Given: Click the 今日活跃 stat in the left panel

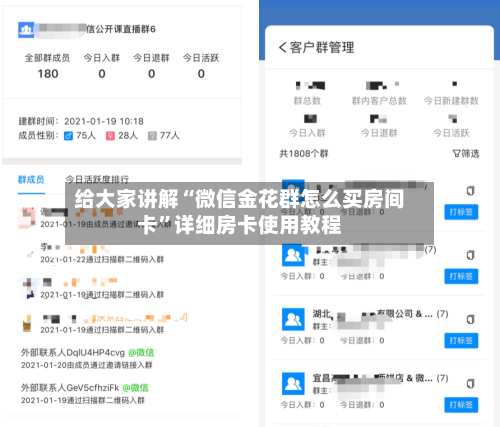Looking at the screenshot, I should tap(201, 66).
